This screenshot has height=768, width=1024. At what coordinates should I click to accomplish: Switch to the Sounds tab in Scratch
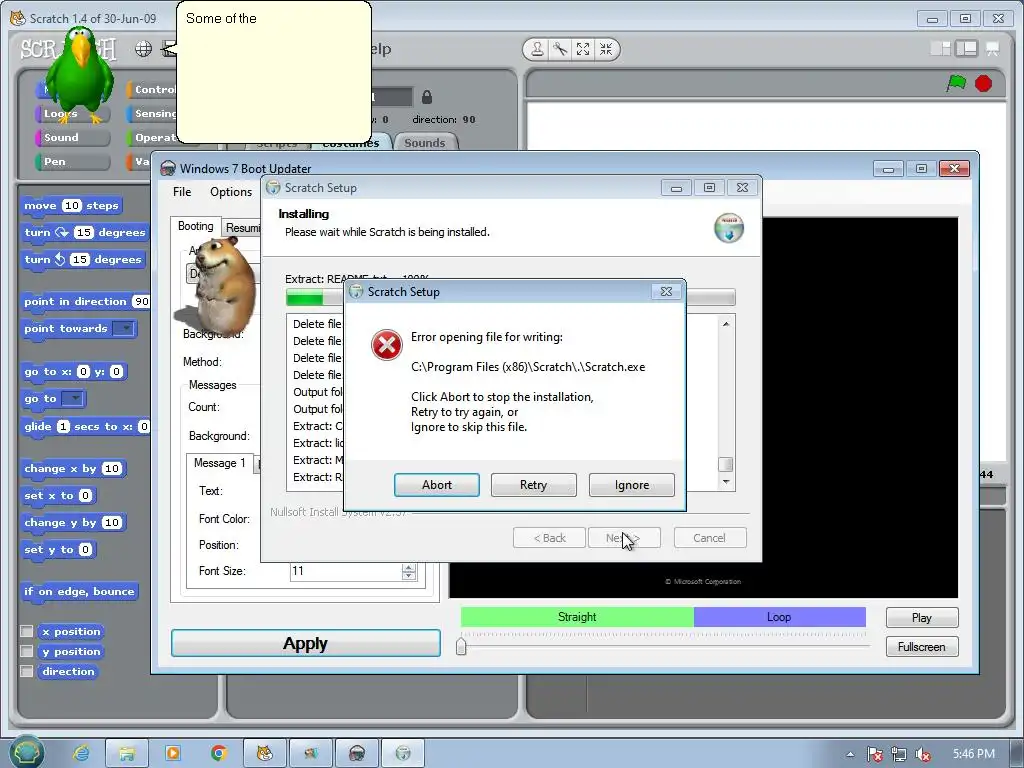coord(424,142)
